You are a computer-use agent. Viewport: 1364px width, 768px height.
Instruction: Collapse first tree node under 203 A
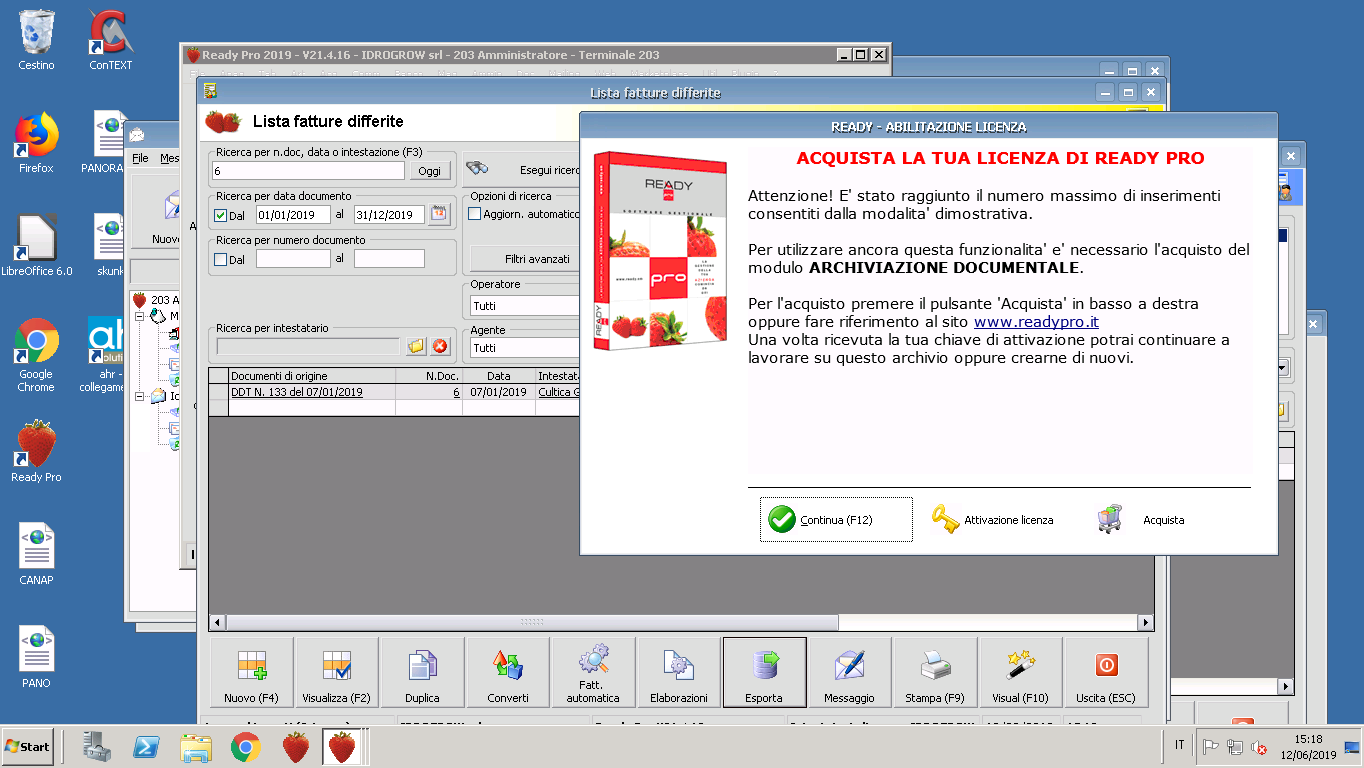141,316
